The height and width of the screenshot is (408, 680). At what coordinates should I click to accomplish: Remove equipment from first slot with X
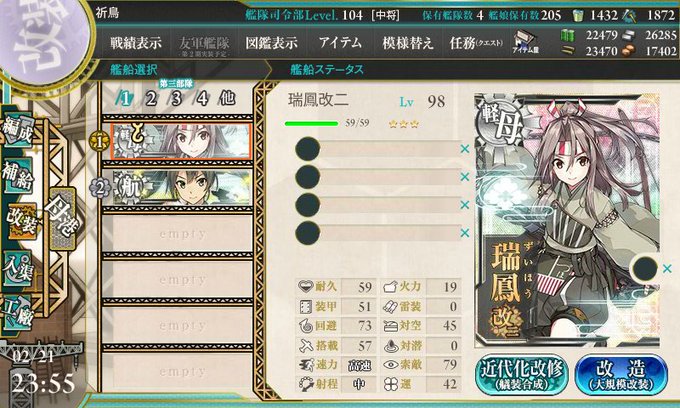[x=465, y=149]
